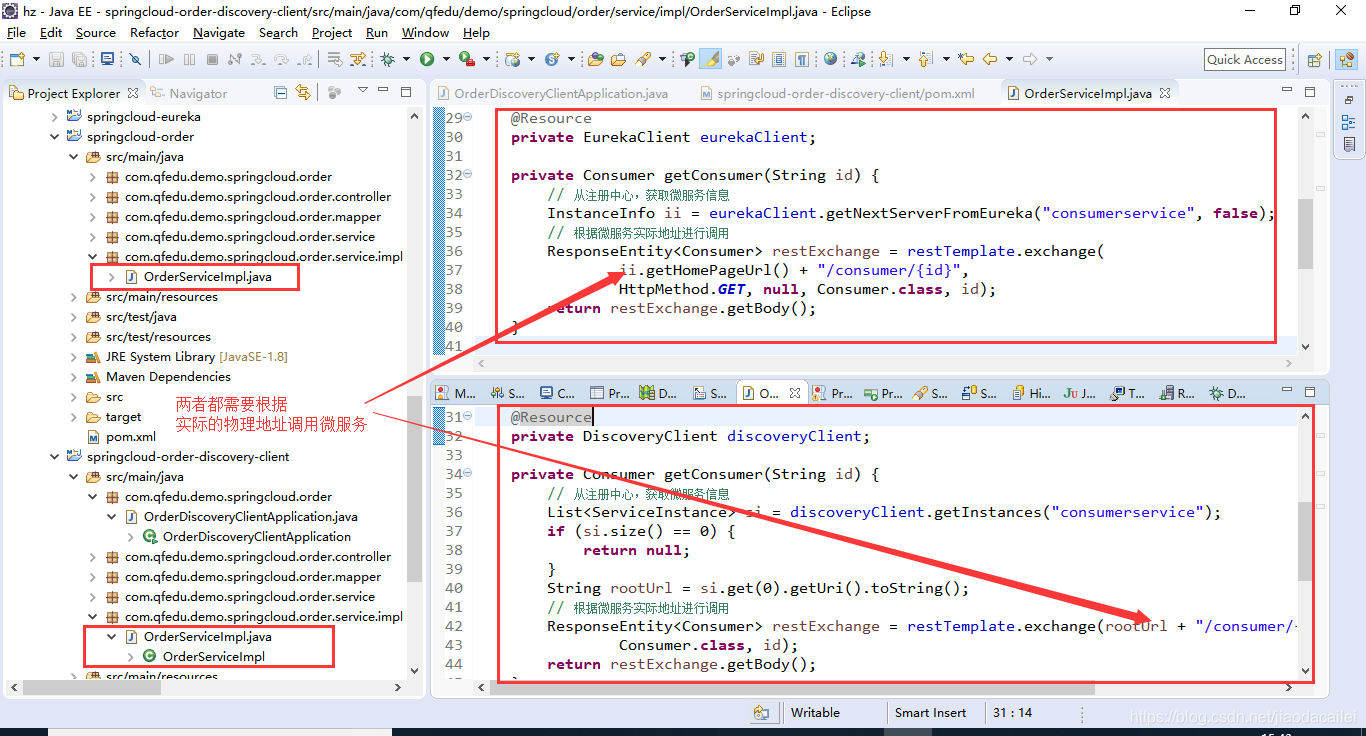
Task: Click the Open Web Browser globe icon
Action: point(830,59)
